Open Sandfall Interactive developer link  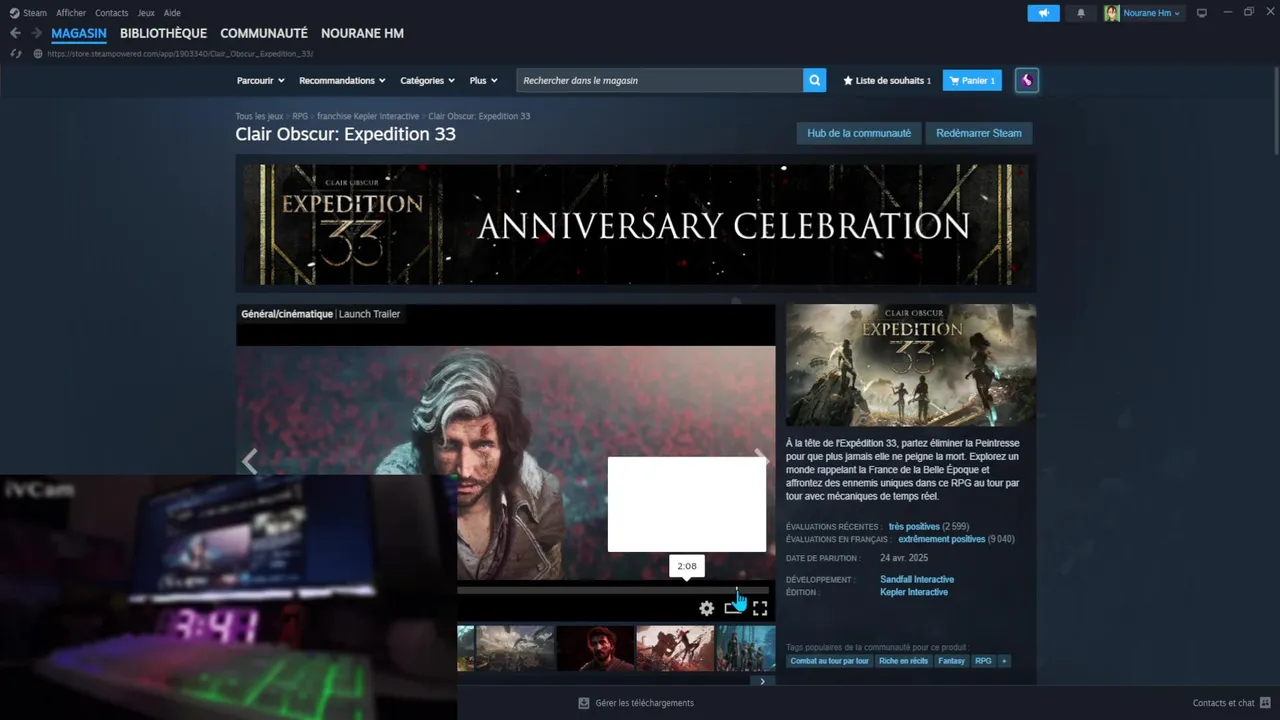917,580
